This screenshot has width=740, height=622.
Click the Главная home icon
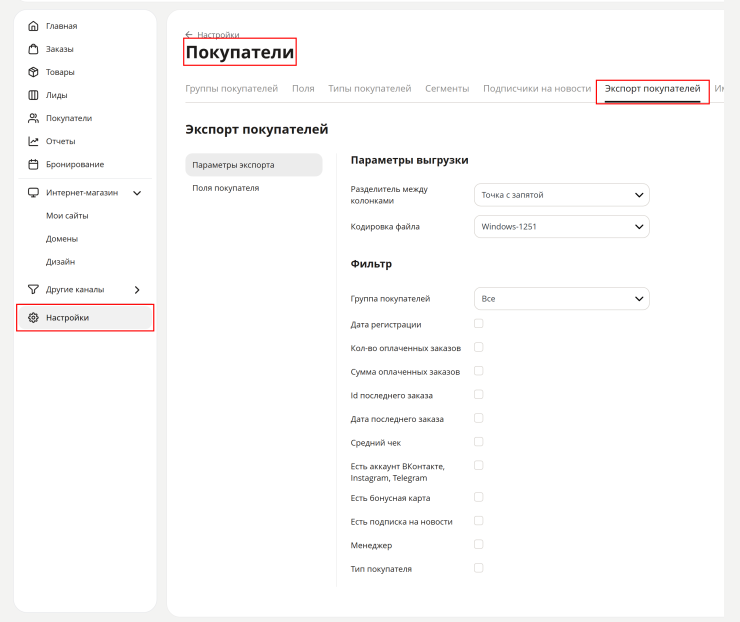(33, 26)
